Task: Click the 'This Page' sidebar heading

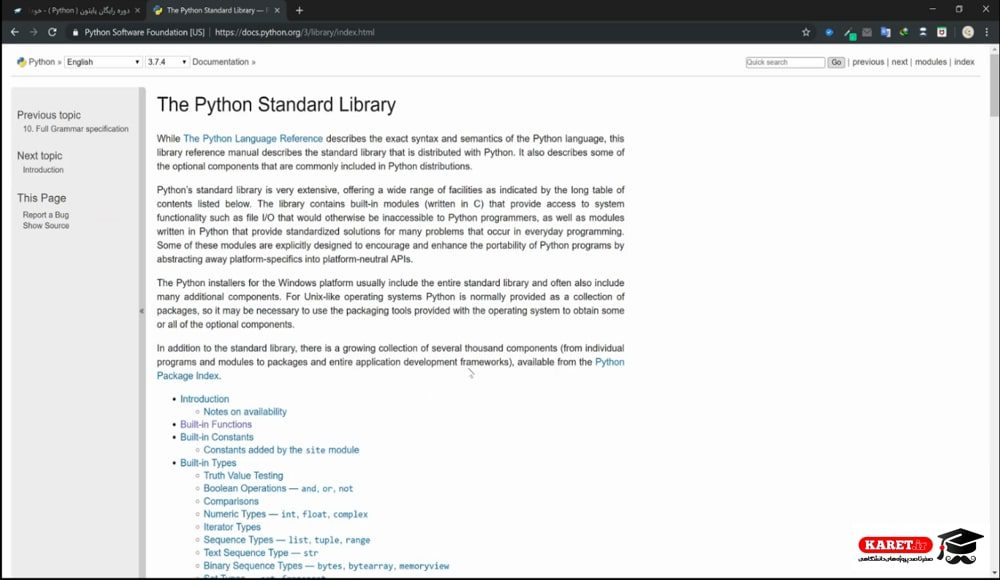Action: coord(41,198)
